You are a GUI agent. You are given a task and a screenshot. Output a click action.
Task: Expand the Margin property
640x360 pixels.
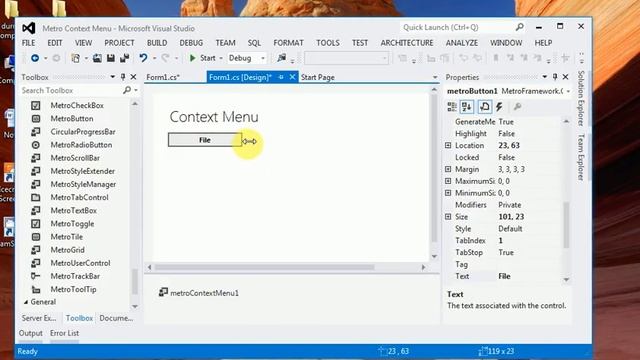coord(448,169)
